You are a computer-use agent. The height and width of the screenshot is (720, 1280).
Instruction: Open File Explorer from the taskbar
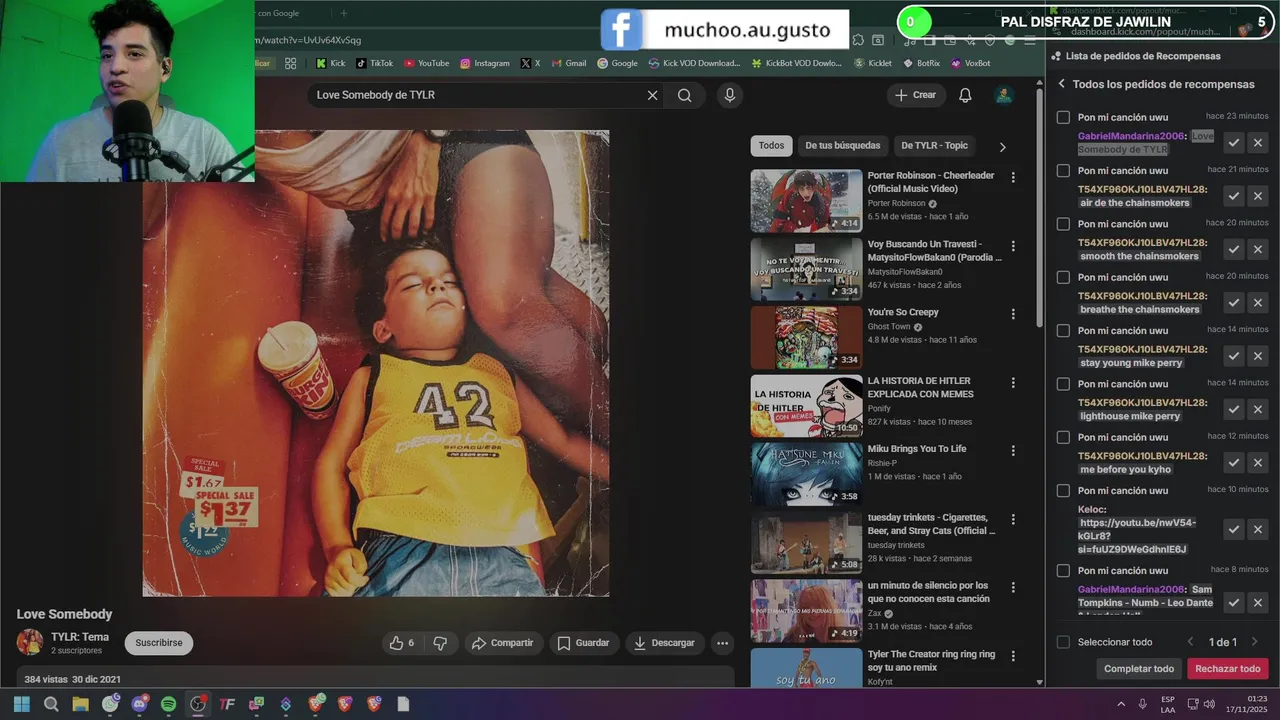pos(80,704)
